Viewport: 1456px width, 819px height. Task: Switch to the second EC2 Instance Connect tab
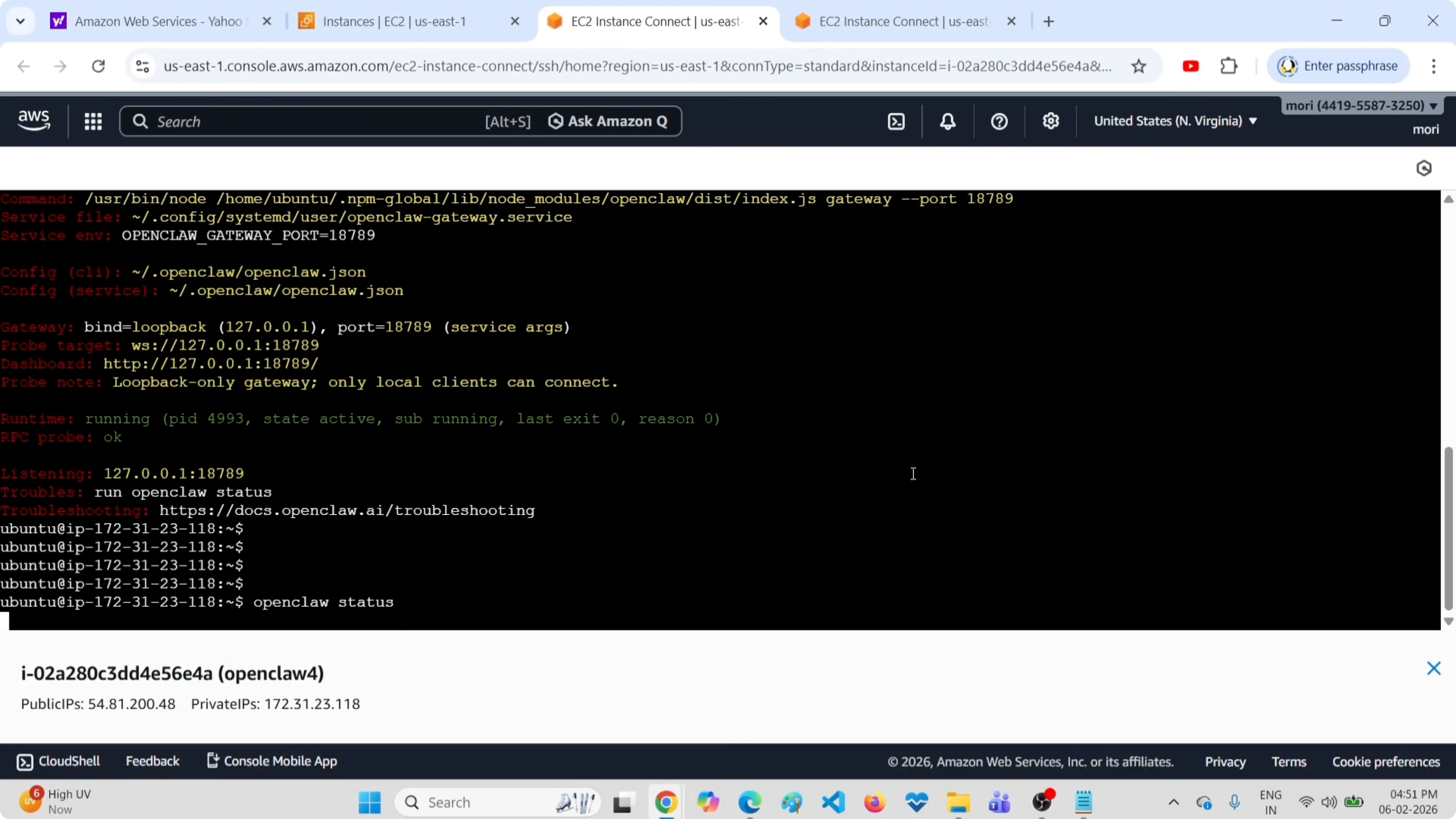click(904, 21)
